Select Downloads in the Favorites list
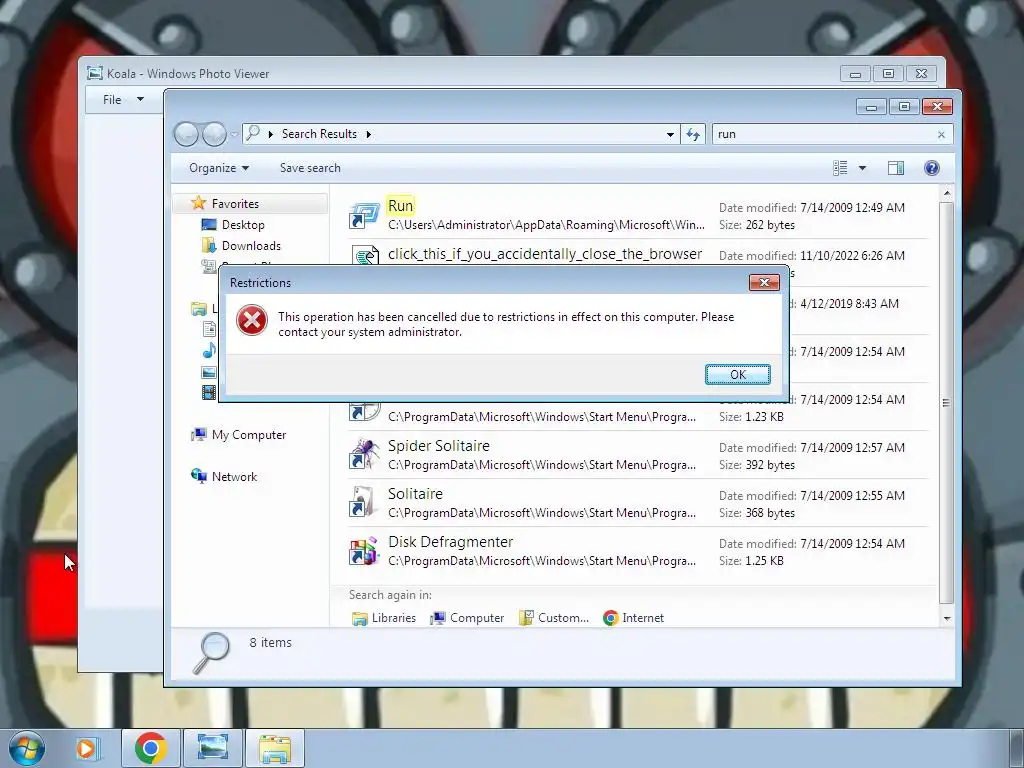 pyautogui.click(x=251, y=246)
